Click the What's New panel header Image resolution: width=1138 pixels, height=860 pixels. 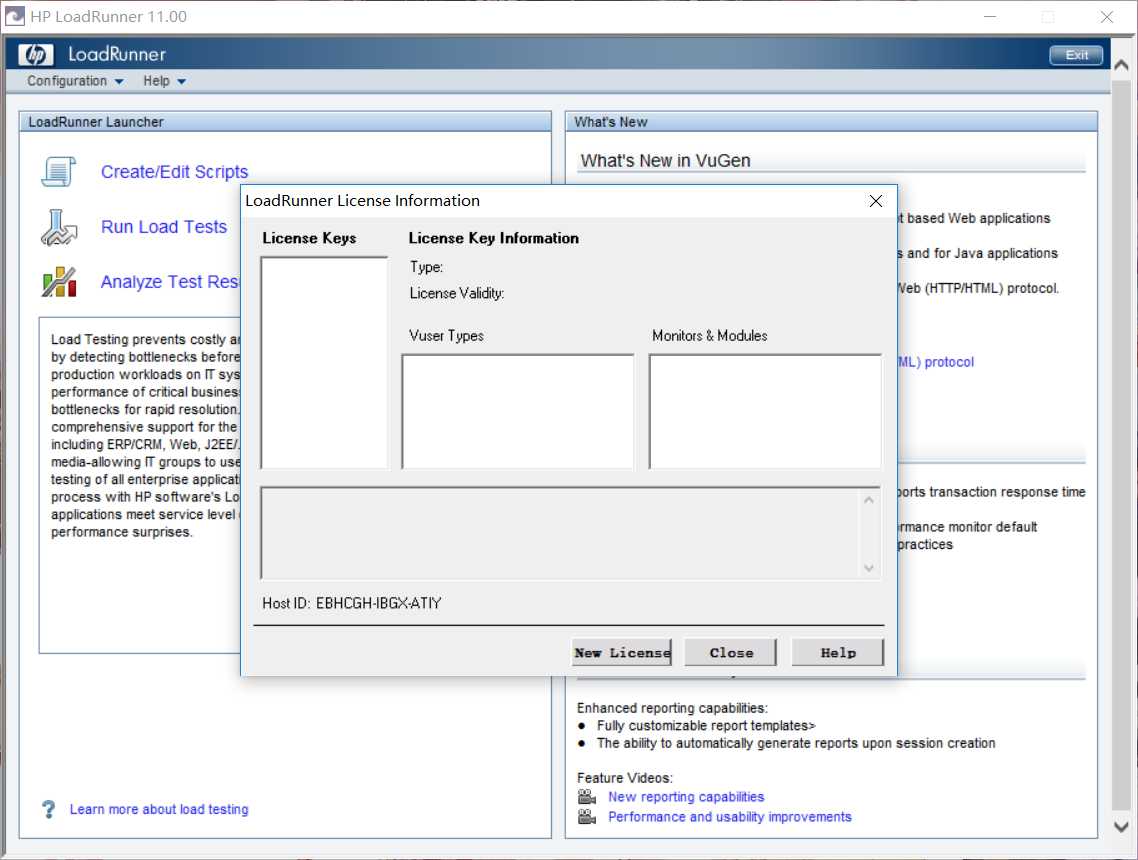(x=831, y=122)
